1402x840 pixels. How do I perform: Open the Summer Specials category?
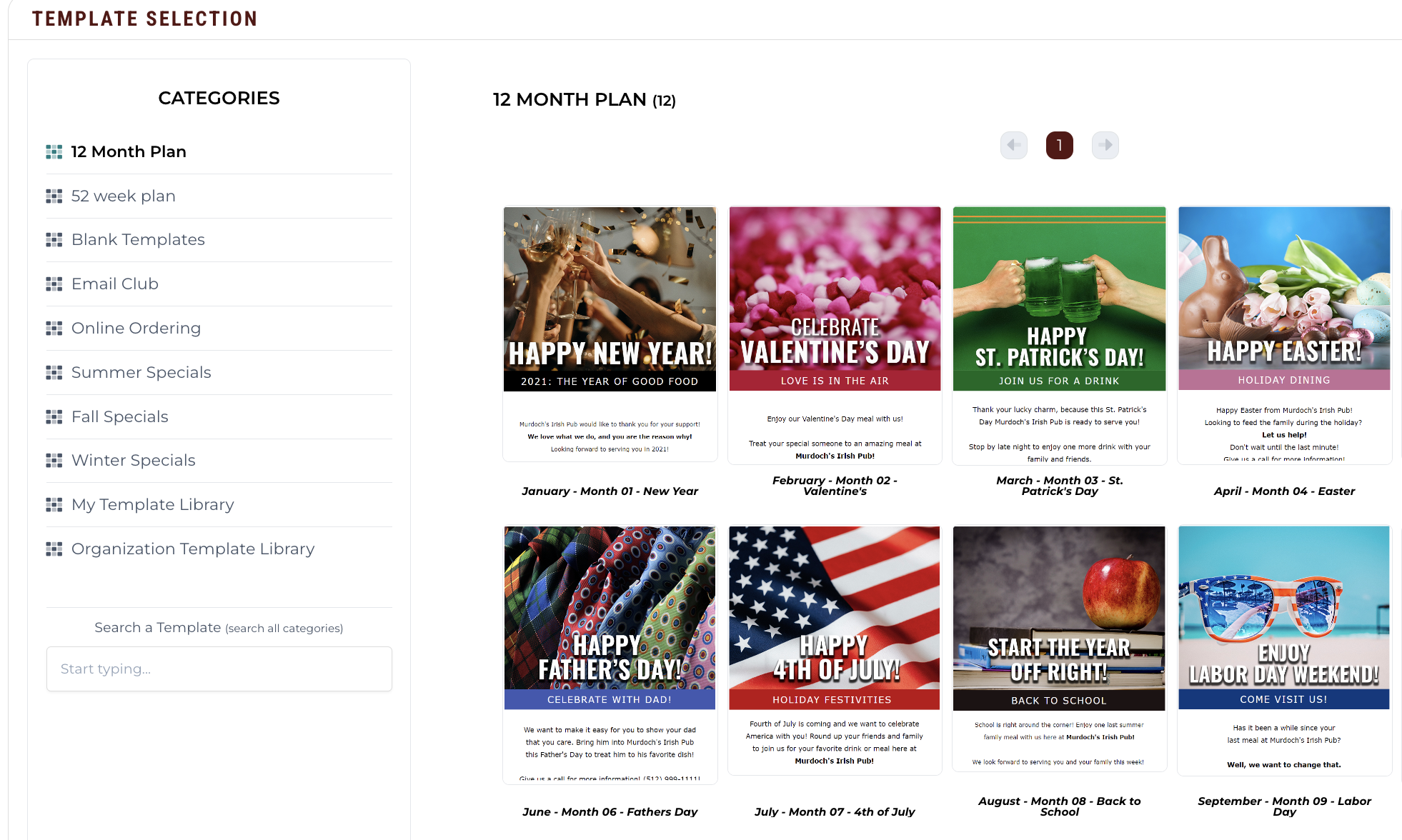141,372
